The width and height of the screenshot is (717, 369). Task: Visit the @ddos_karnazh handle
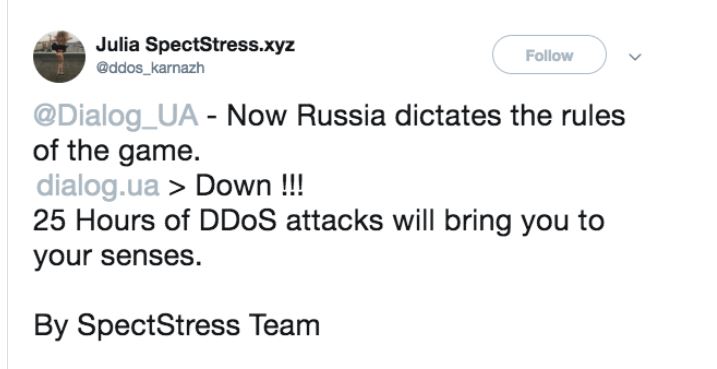click(150, 68)
